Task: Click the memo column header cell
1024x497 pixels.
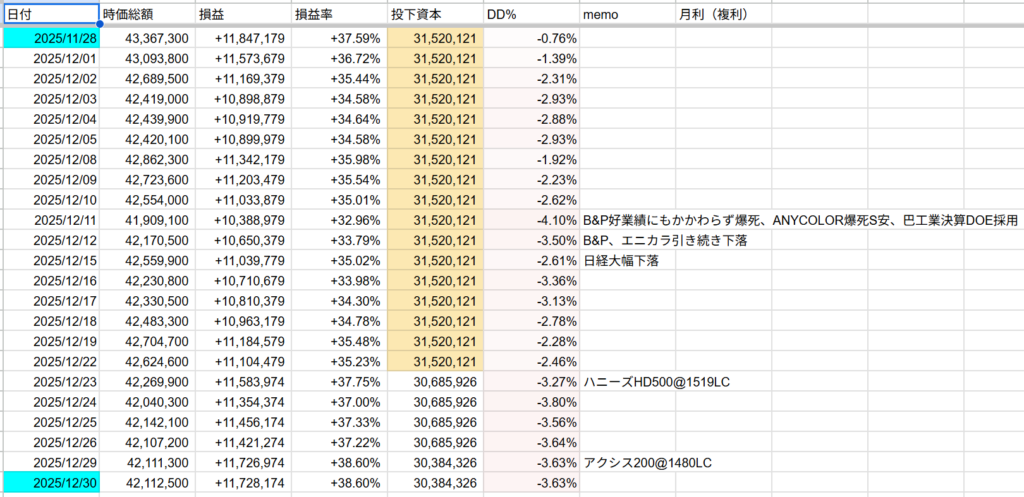Action: click(x=626, y=16)
